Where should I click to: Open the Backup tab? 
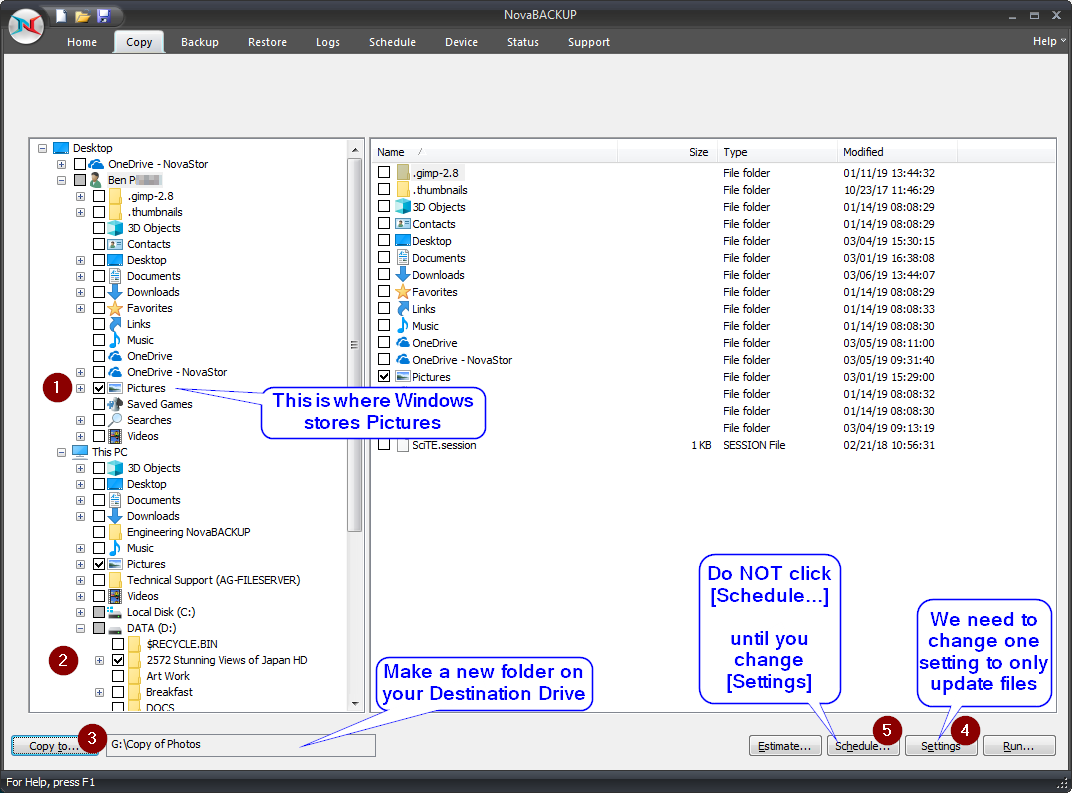tap(200, 42)
